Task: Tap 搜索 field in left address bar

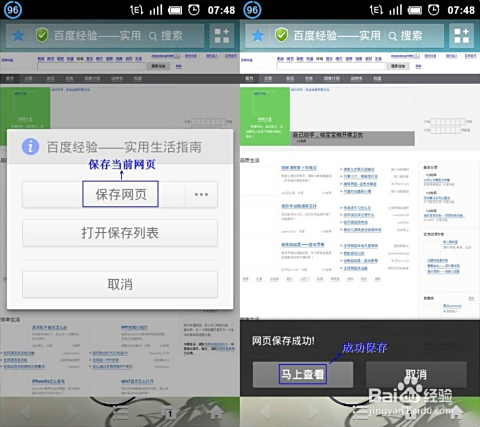Action: click(172, 36)
